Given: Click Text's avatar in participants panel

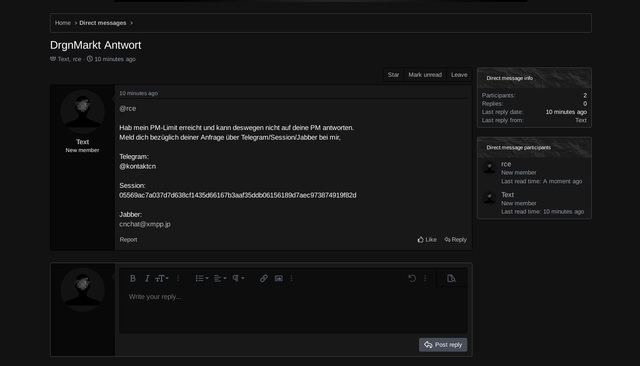Looking at the screenshot, I should pos(489,198).
